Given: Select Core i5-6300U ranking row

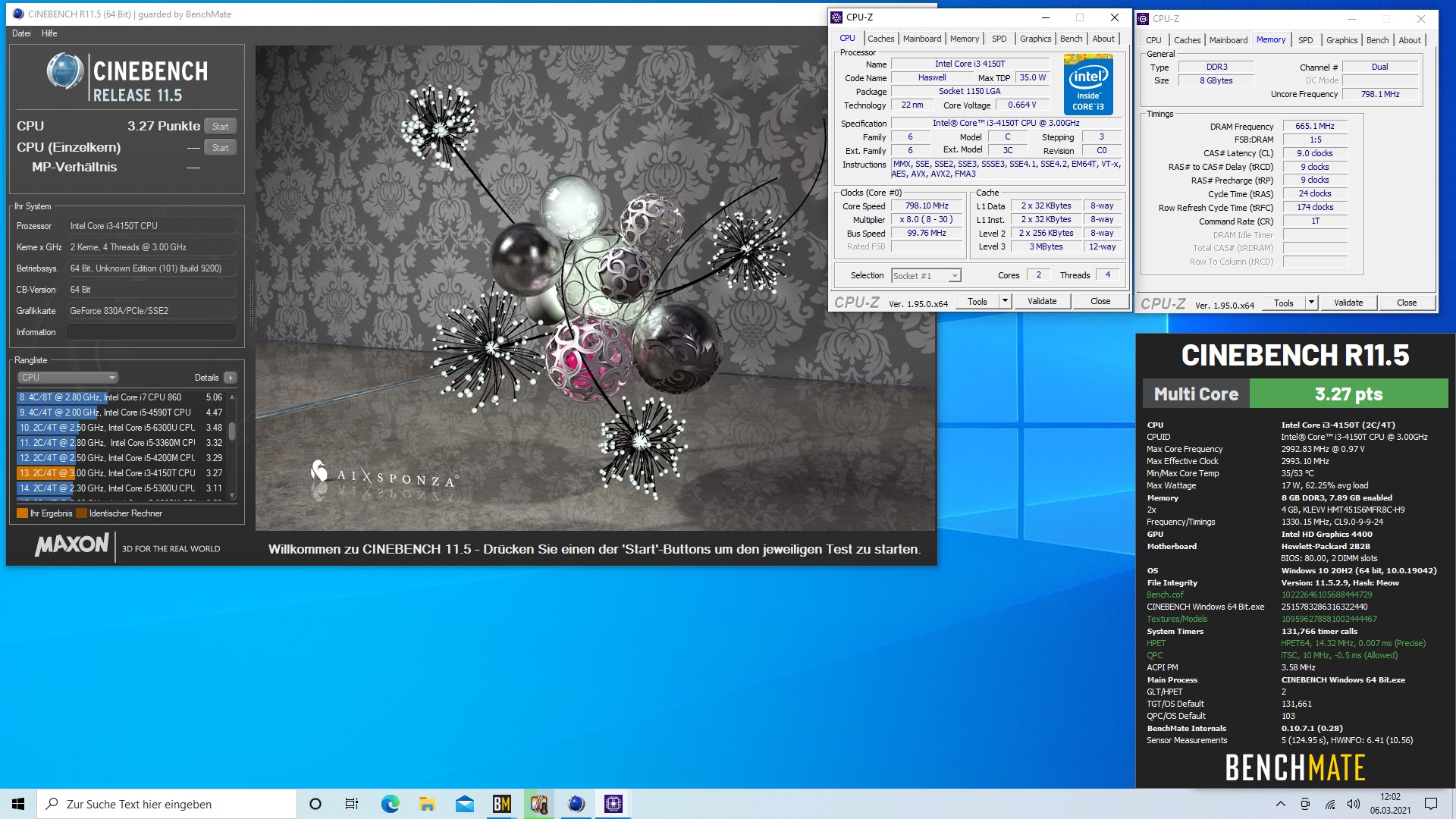Looking at the screenshot, I should (x=121, y=428).
